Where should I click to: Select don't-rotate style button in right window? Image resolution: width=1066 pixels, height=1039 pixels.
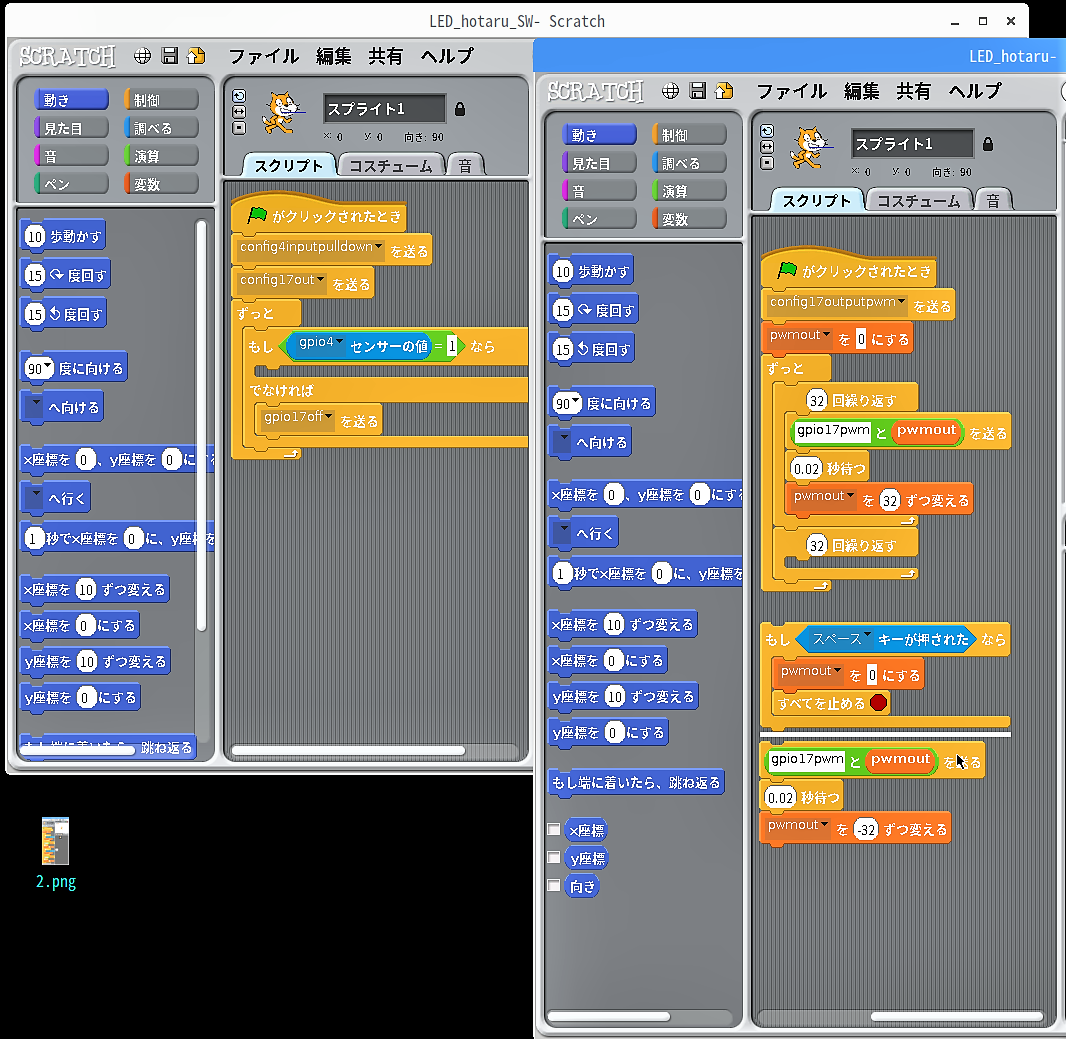point(767,163)
